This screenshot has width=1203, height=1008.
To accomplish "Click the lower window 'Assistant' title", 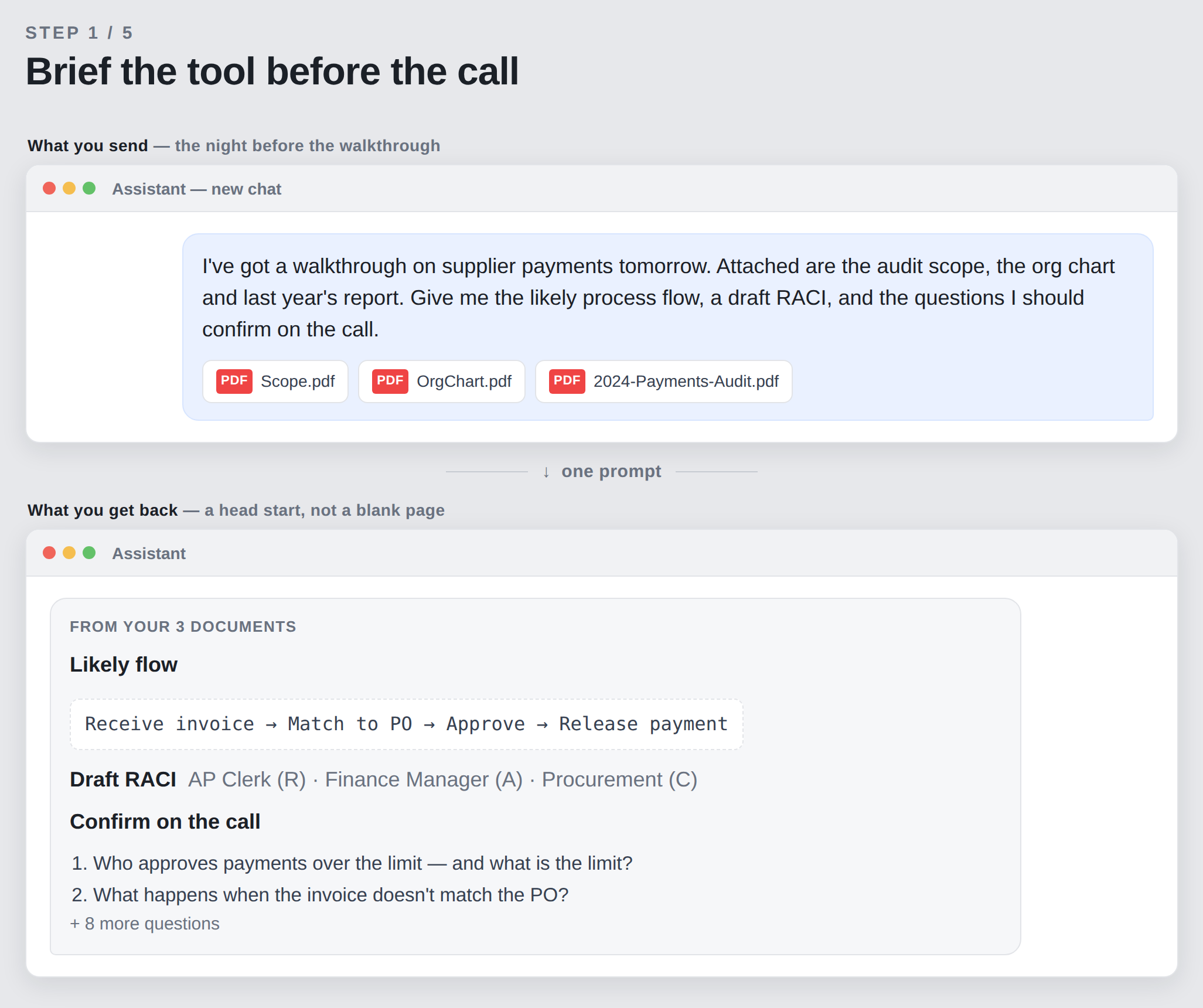I will pyautogui.click(x=149, y=554).
